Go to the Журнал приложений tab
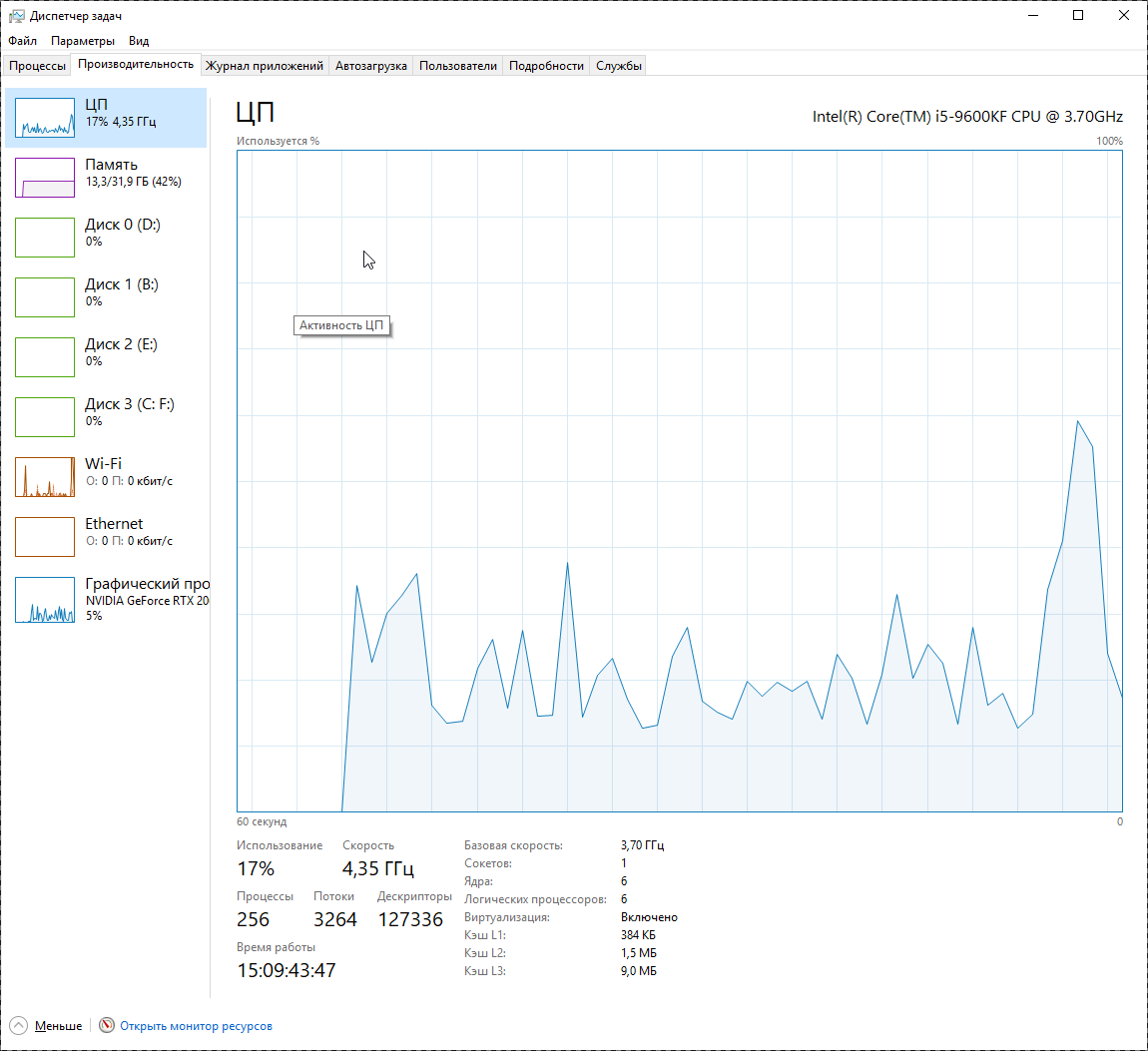This screenshot has height=1051, width=1148. tap(265, 66)
